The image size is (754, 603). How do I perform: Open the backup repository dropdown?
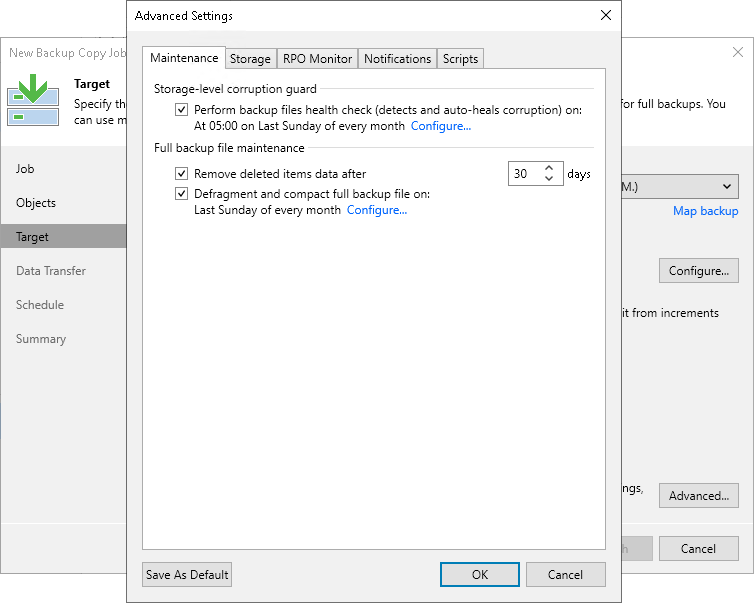727,187
